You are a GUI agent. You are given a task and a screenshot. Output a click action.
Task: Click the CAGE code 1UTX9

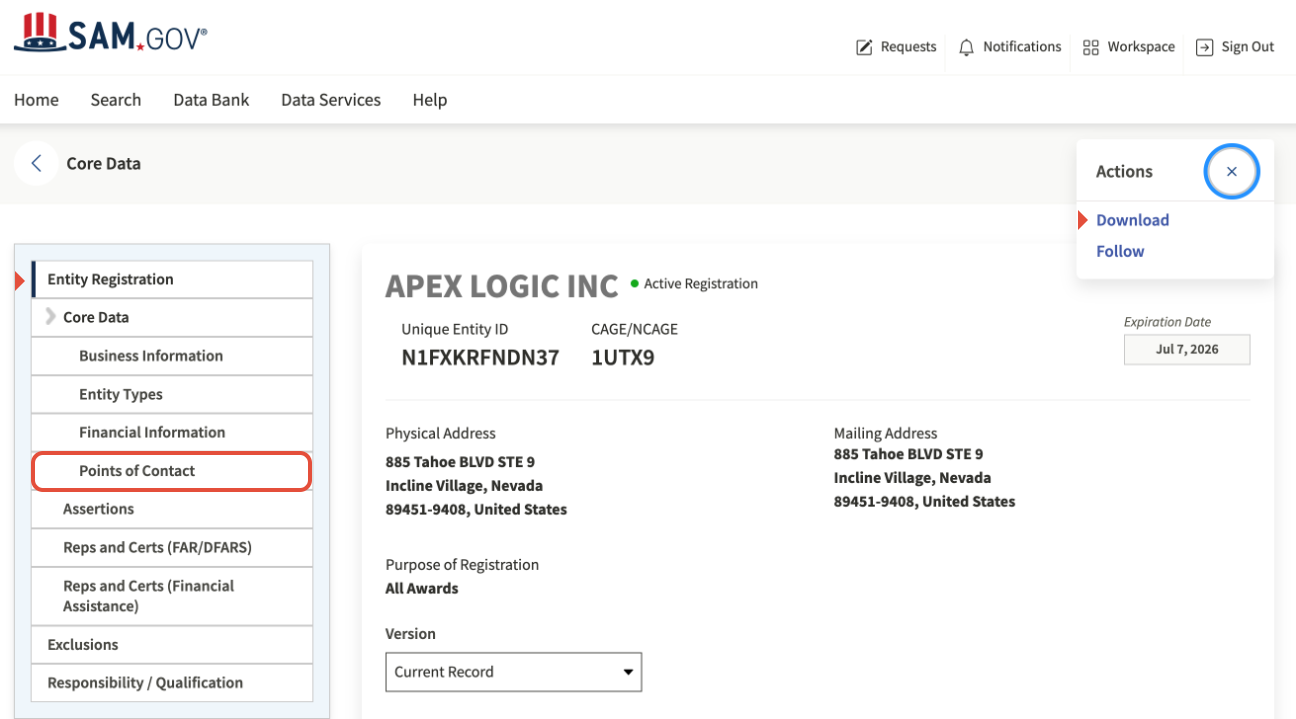[623, 357]
